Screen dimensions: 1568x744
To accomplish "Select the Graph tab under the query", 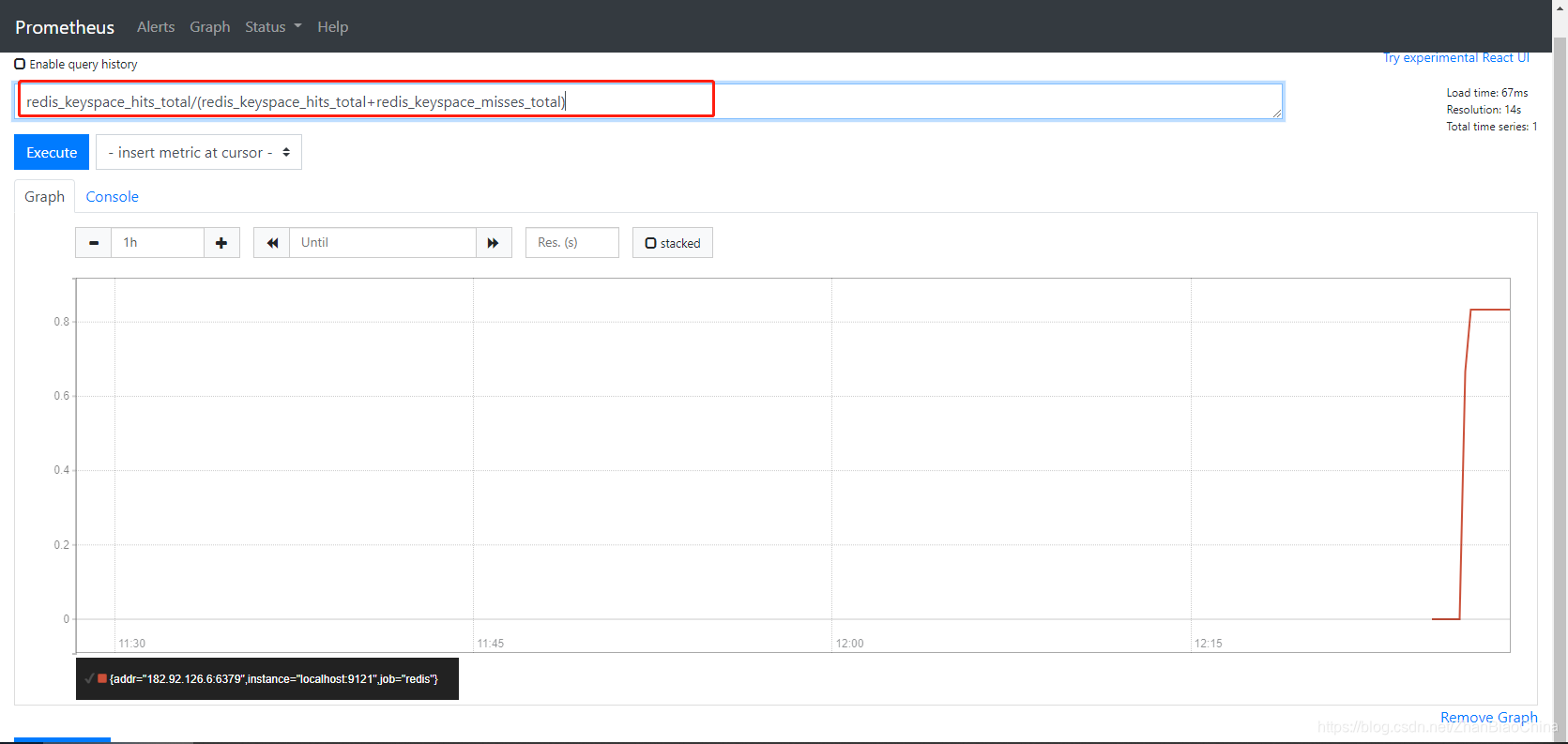I will point(44,197).
